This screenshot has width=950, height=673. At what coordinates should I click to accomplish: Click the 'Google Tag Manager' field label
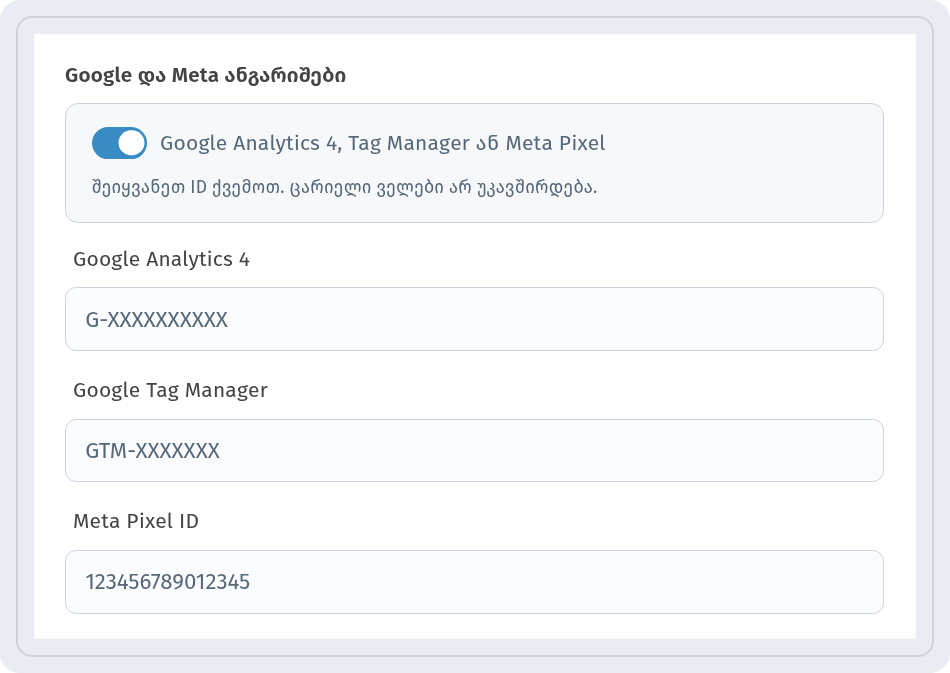point(170,390)
